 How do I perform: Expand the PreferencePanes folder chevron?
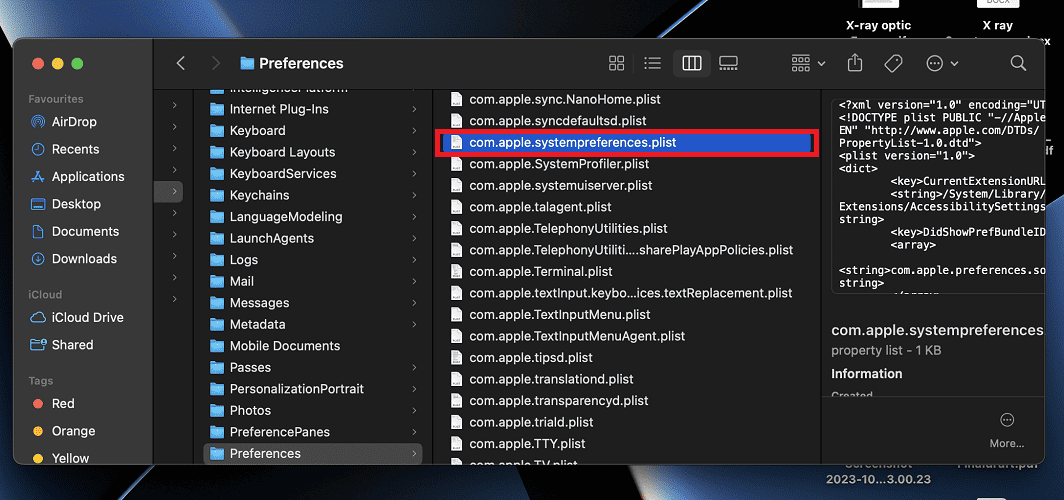(x=414, y=432)
